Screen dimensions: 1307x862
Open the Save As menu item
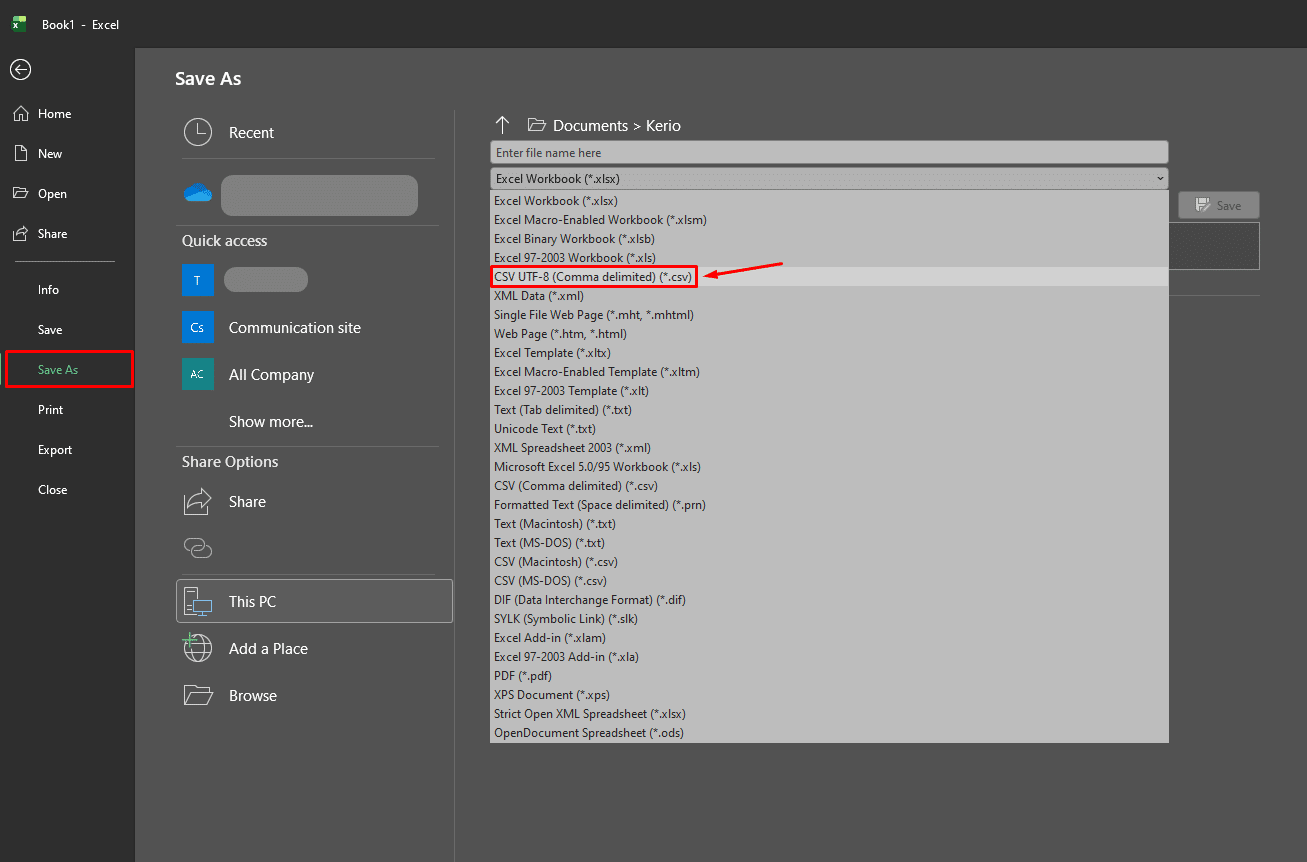click(58, 369)
